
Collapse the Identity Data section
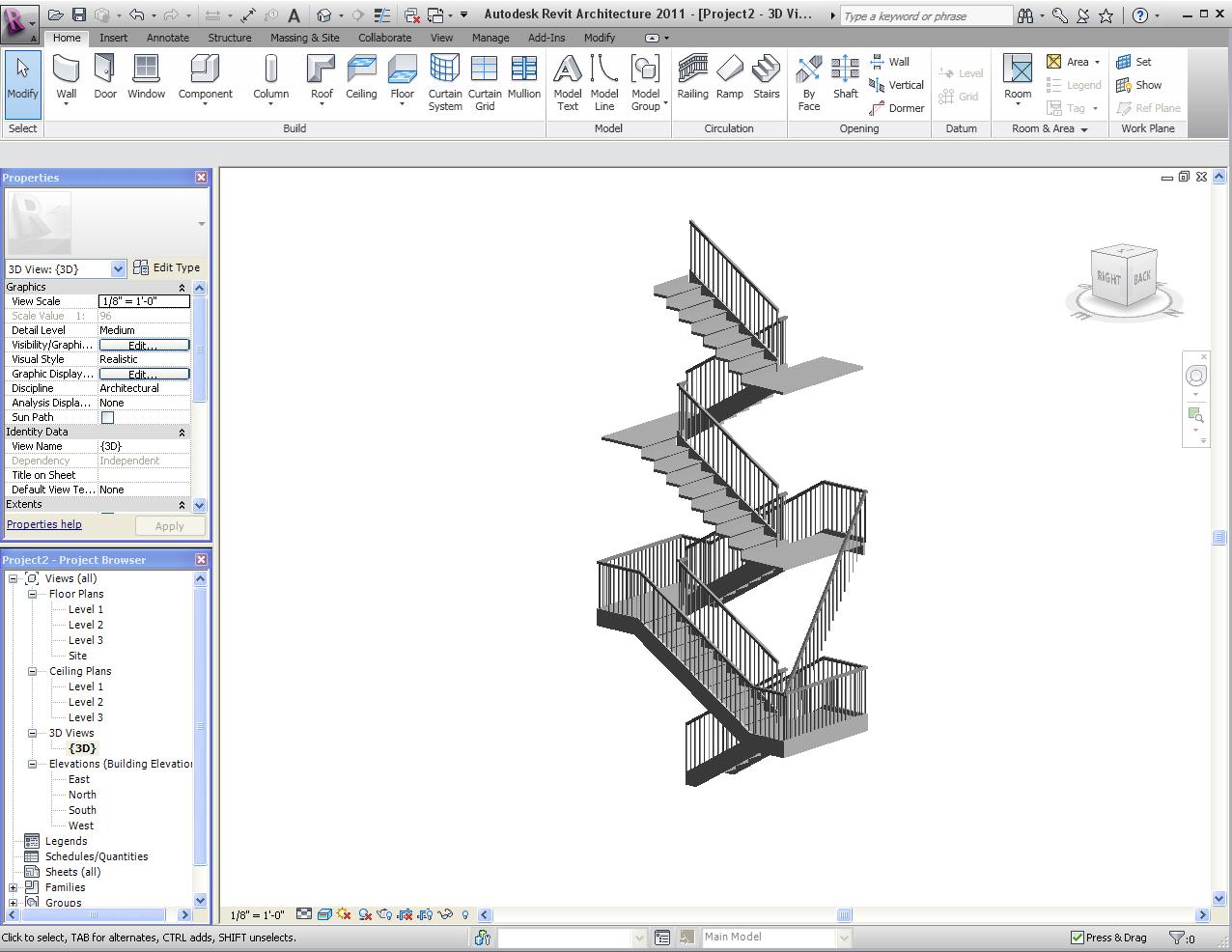coord(182,433)
